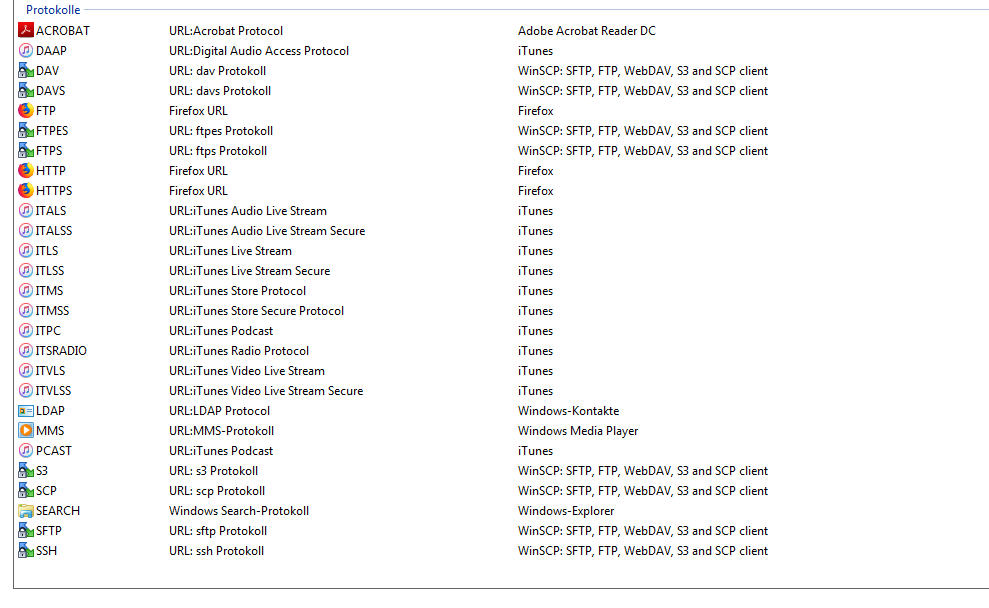This screenshot has height=608, width=989.
Task: Click the Firefox icon next to FTP
Action: (26, 110)
